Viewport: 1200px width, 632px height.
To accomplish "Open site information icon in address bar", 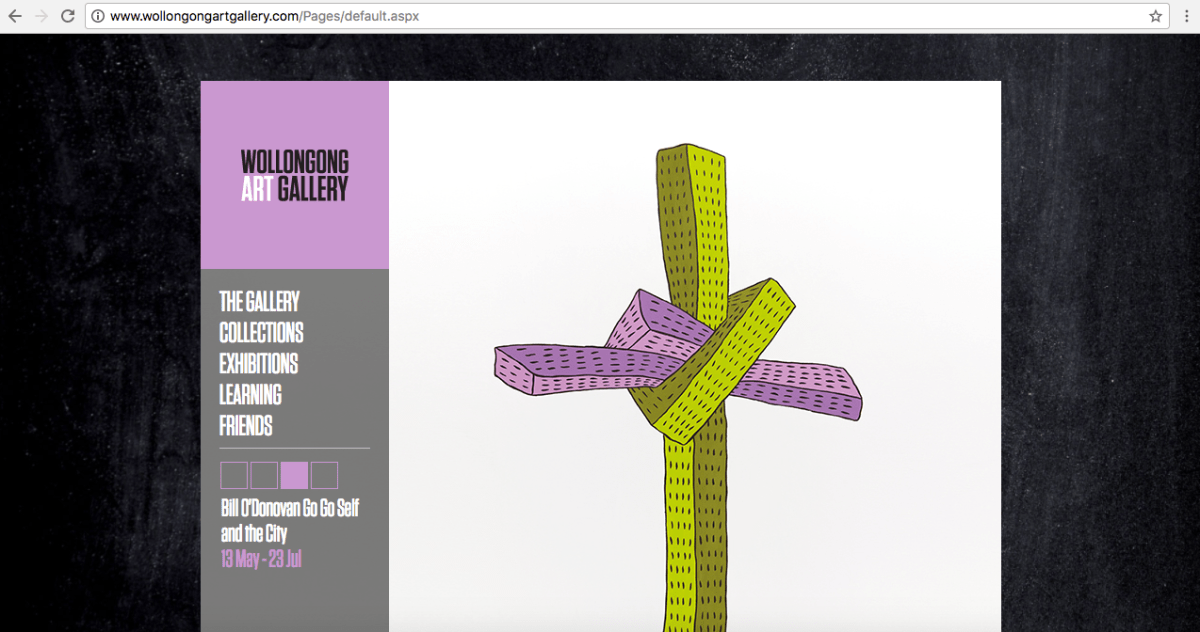I will (98, 16).
